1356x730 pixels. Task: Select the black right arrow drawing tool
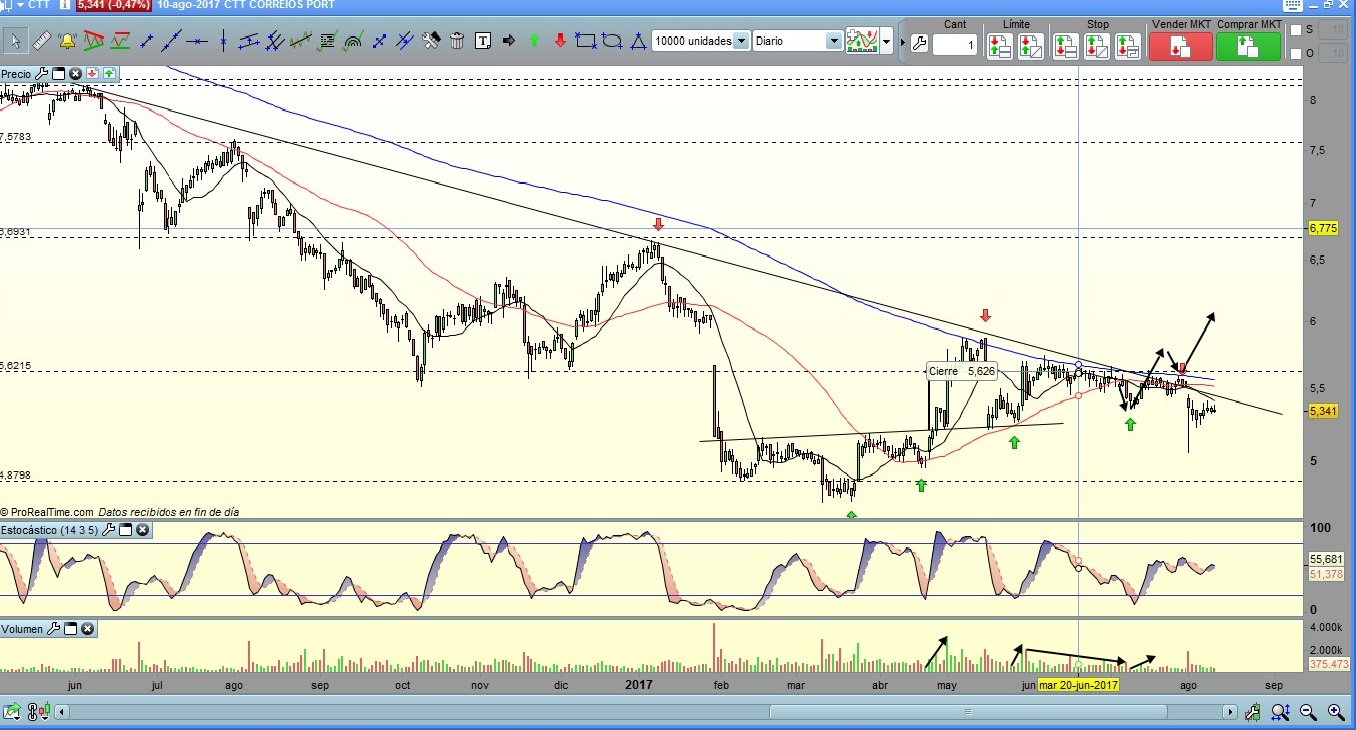click(x=509, y=41)
